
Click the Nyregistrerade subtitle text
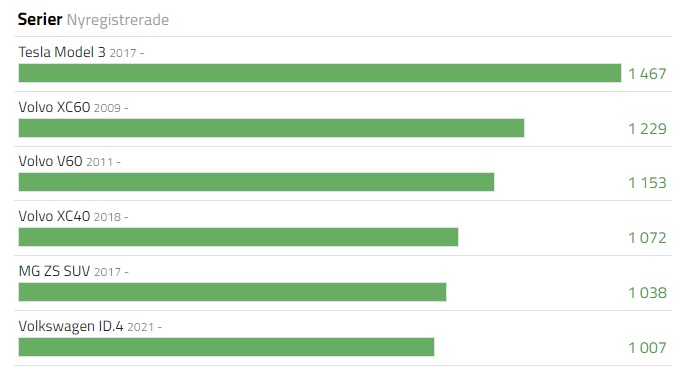point(118,20)
